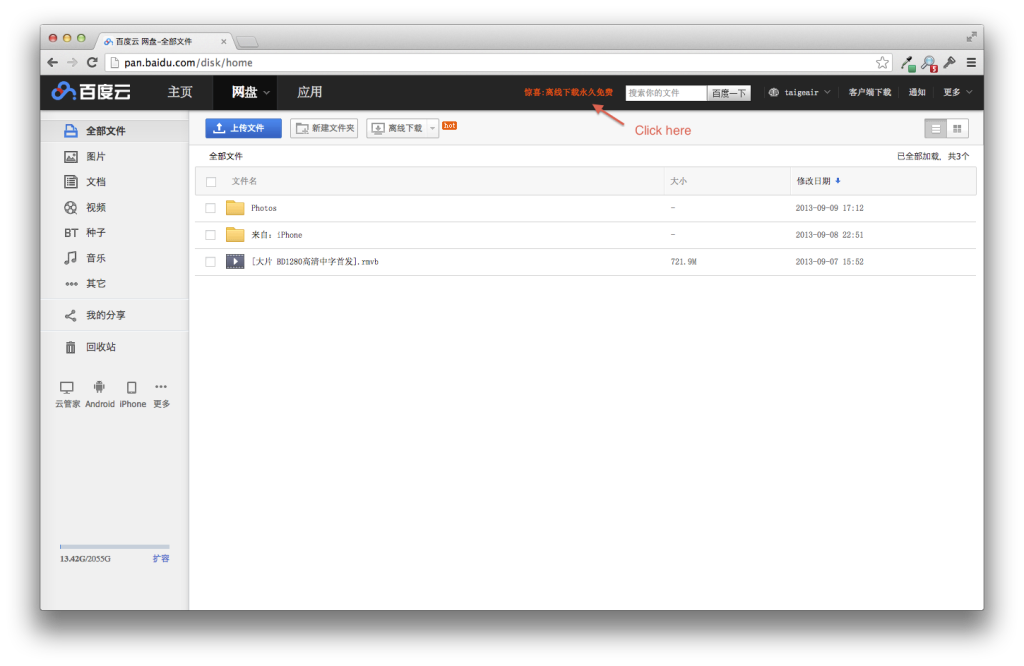Click 客户端下载 link

click(x=869, y=93)
